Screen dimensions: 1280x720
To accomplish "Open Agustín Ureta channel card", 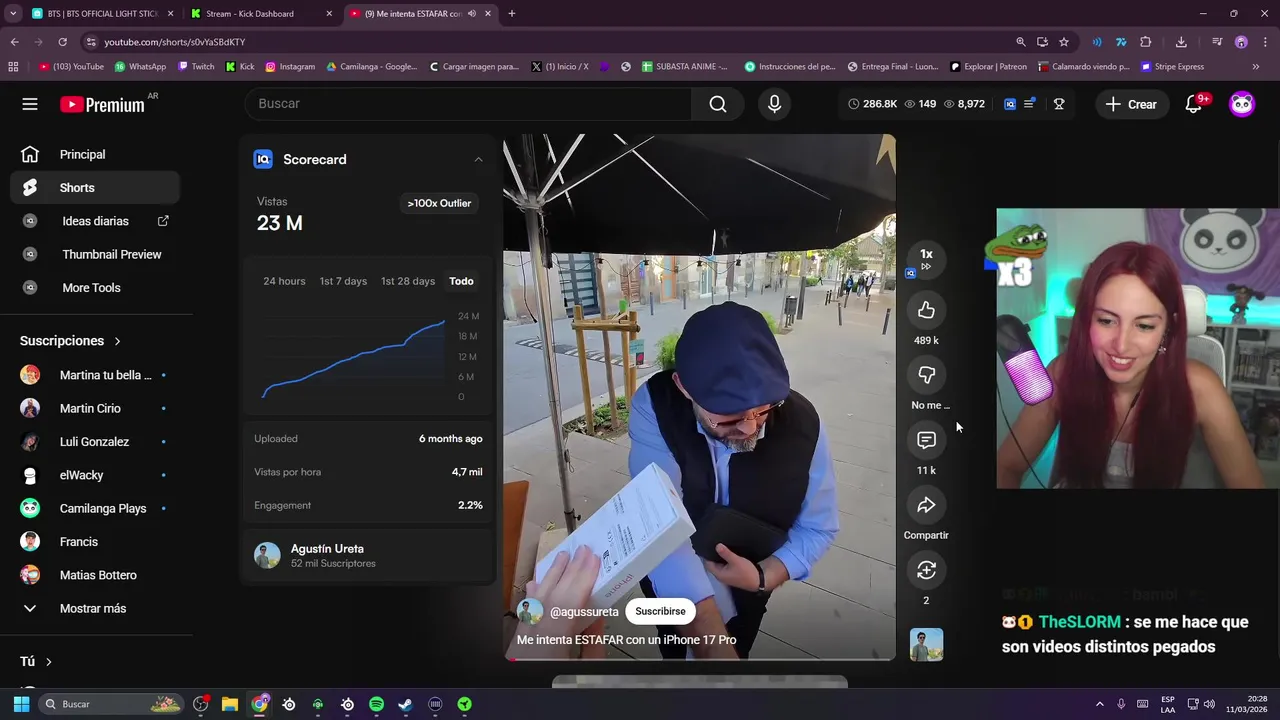I will pos(368,556).
